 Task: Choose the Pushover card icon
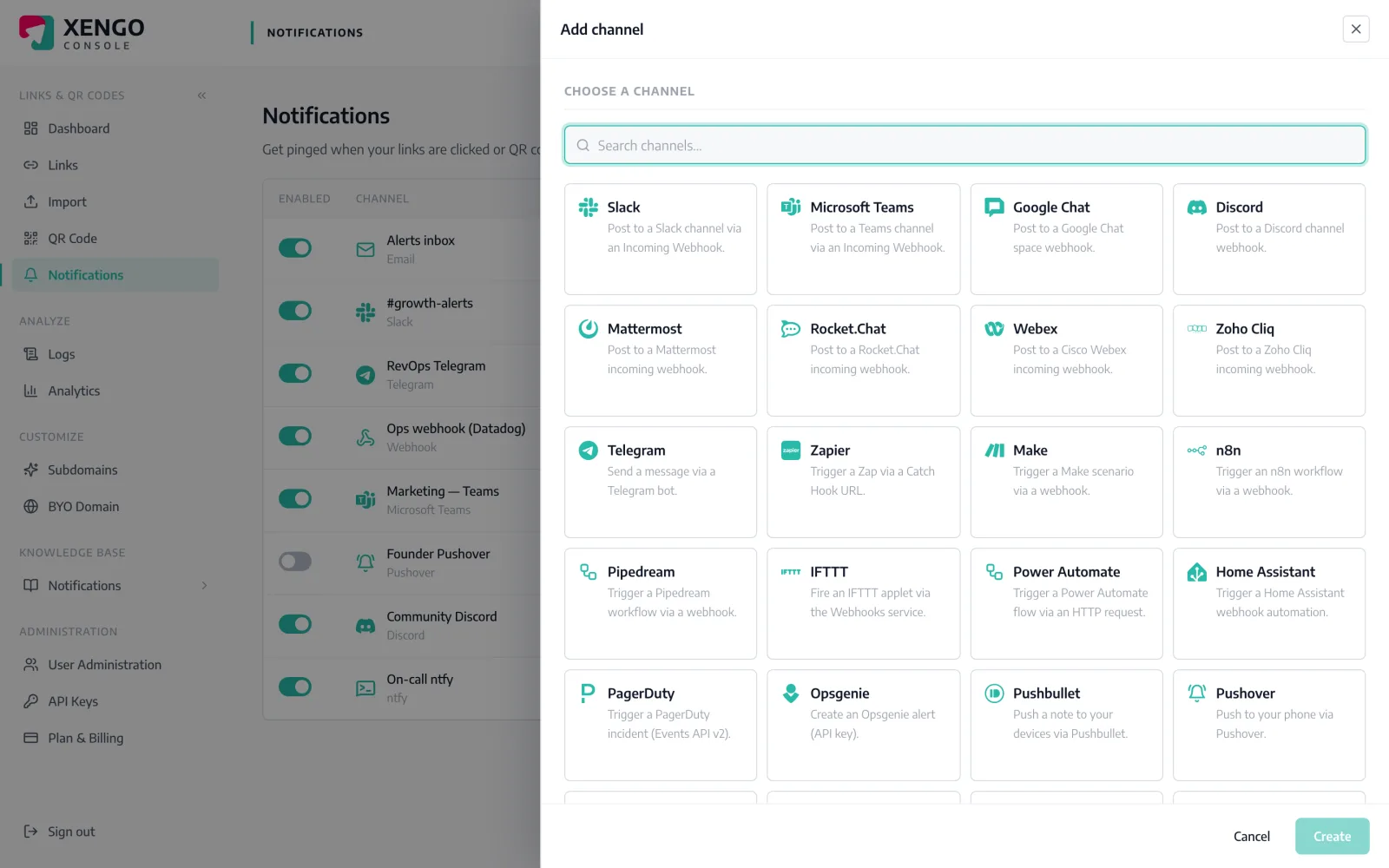[x=1197, y=694]
